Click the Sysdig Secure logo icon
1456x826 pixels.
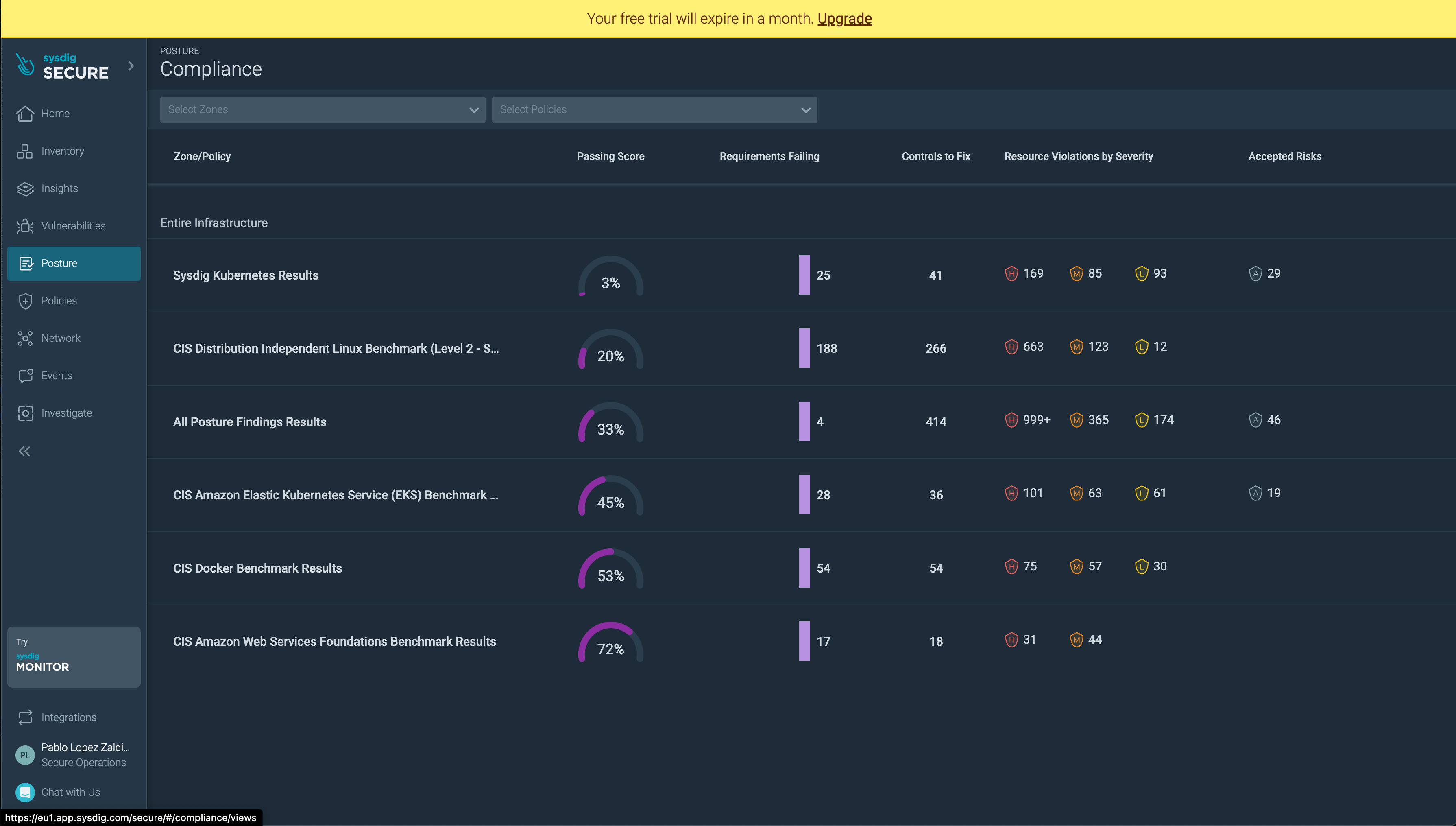pos(25,65)
